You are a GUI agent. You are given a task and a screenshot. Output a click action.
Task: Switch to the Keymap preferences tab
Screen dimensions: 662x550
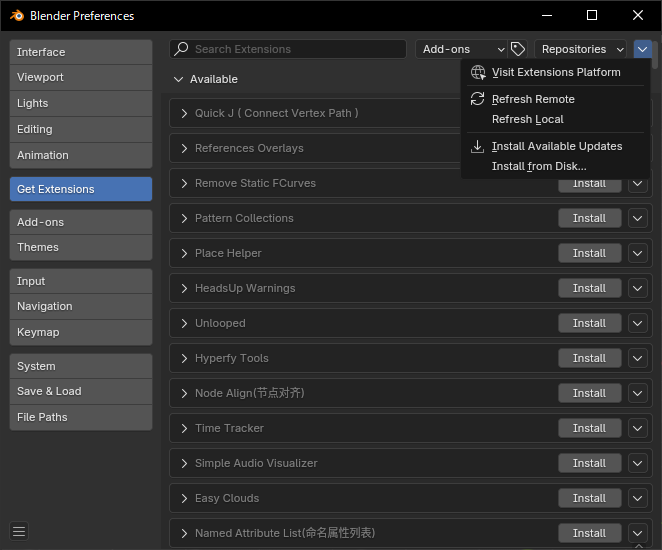[81, 333]
